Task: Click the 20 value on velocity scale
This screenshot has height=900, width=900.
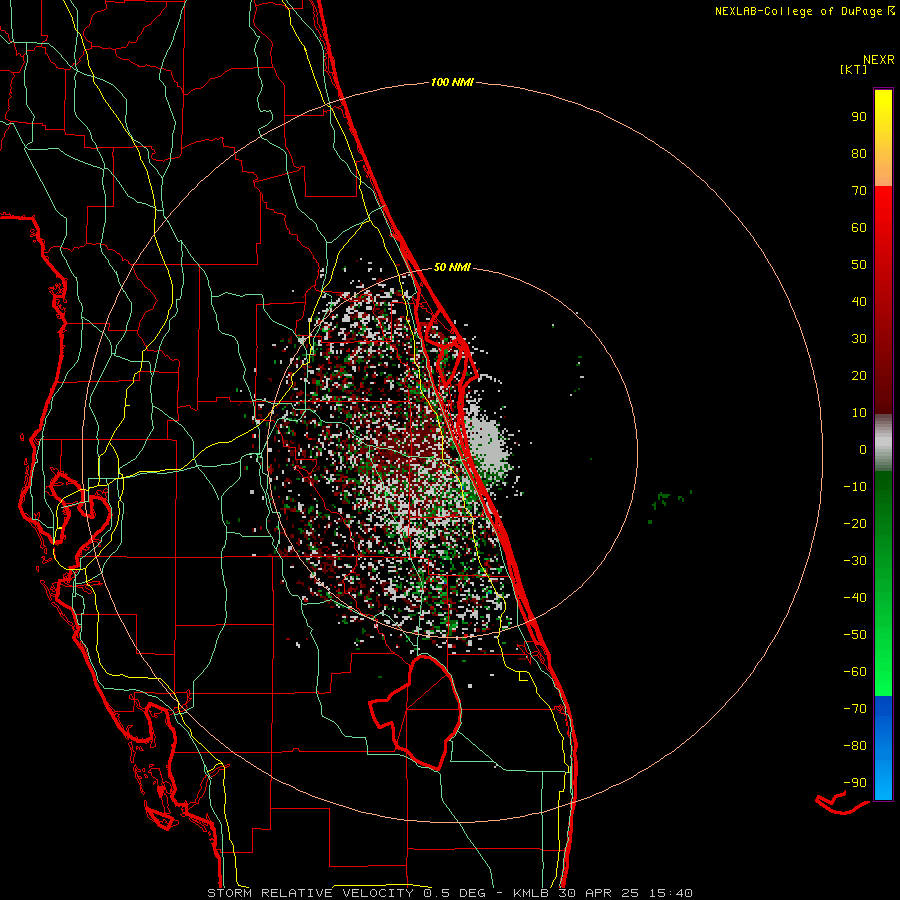Action: coord(859,376)
